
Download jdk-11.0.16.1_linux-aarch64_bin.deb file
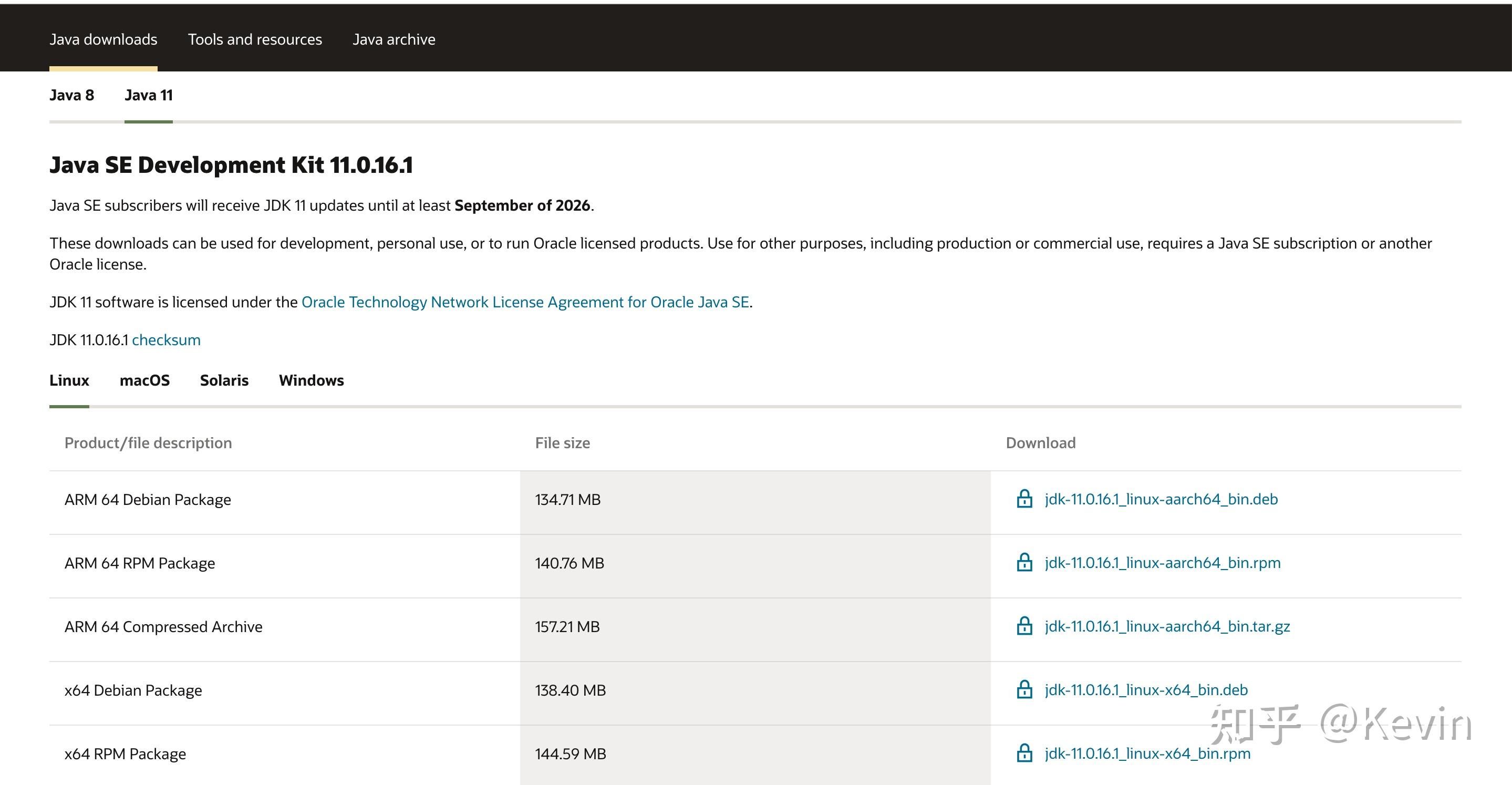pyautogui.click(x=1161, y=499)
